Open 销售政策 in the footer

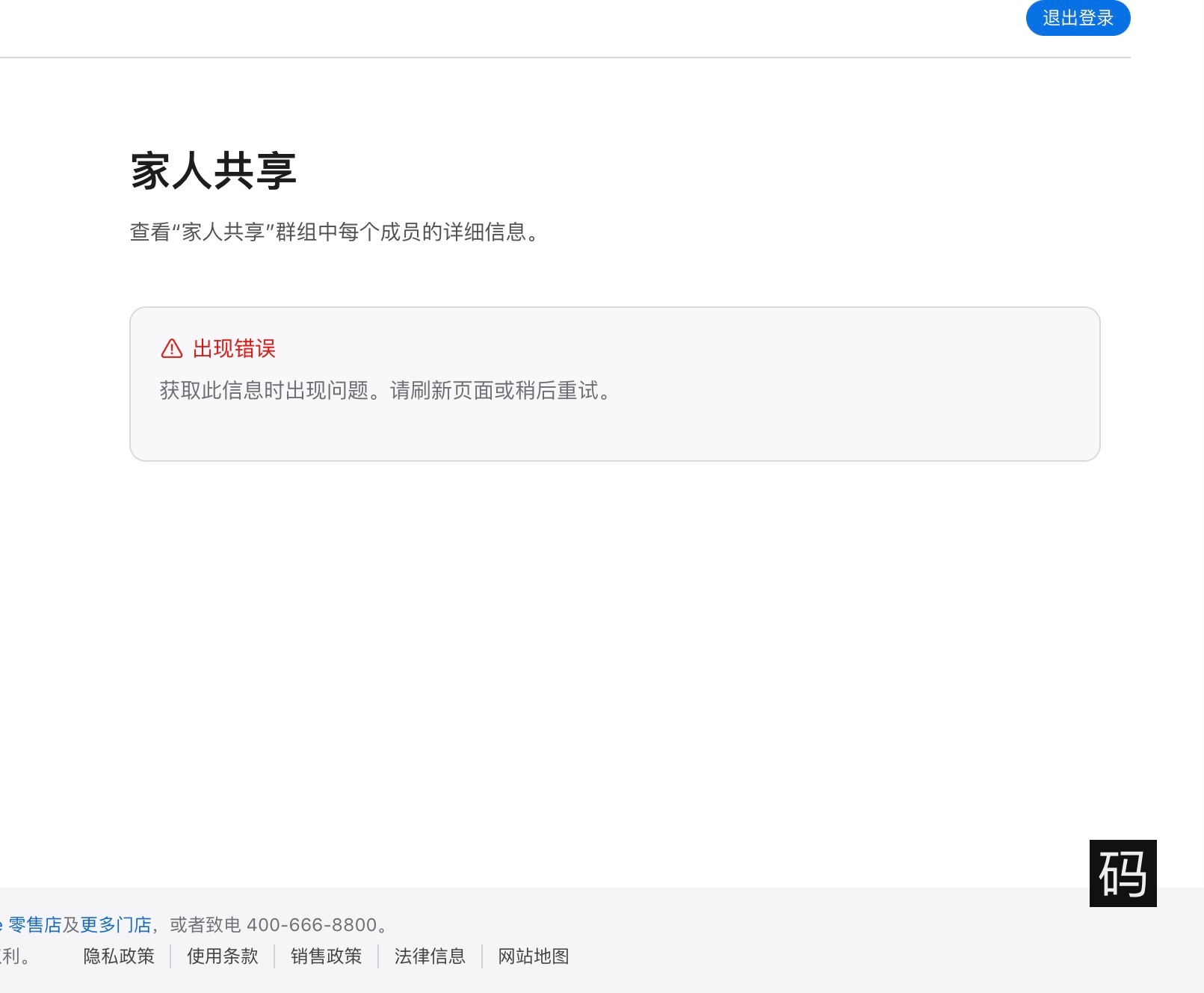tap(326, 956)
